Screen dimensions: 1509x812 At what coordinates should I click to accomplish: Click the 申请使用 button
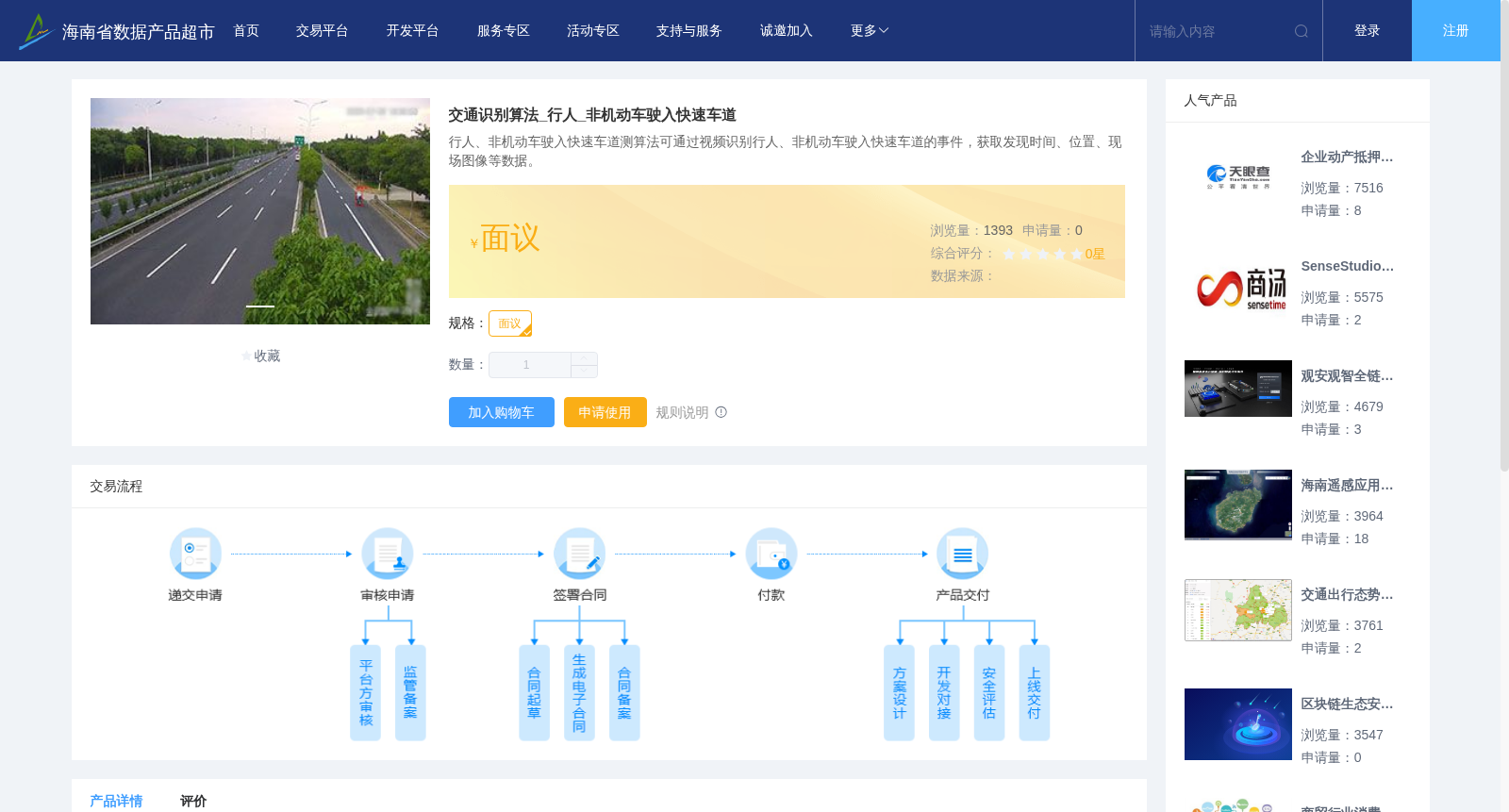tap(605, 412)
